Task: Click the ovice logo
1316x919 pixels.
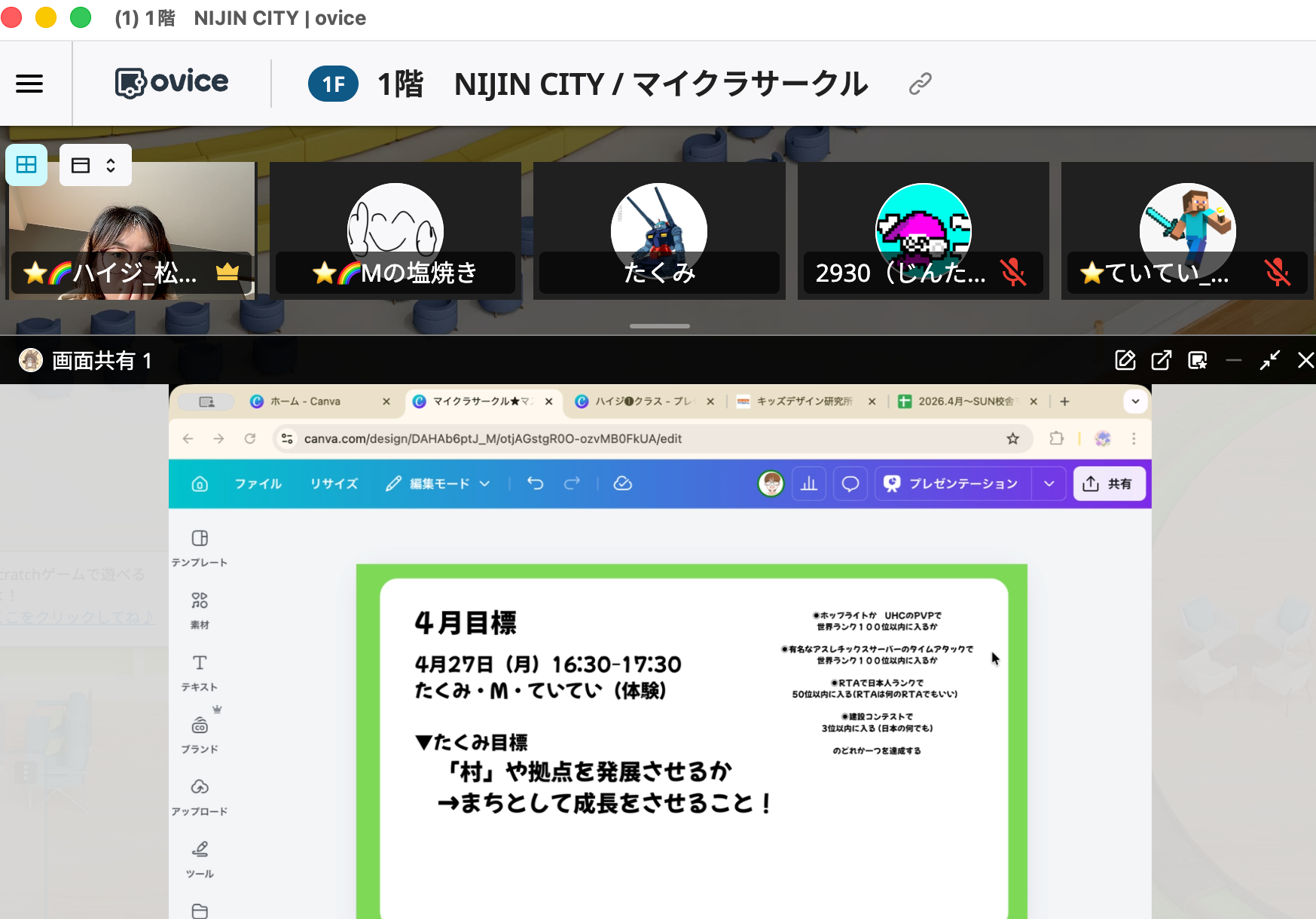Action: coord(172,82)
